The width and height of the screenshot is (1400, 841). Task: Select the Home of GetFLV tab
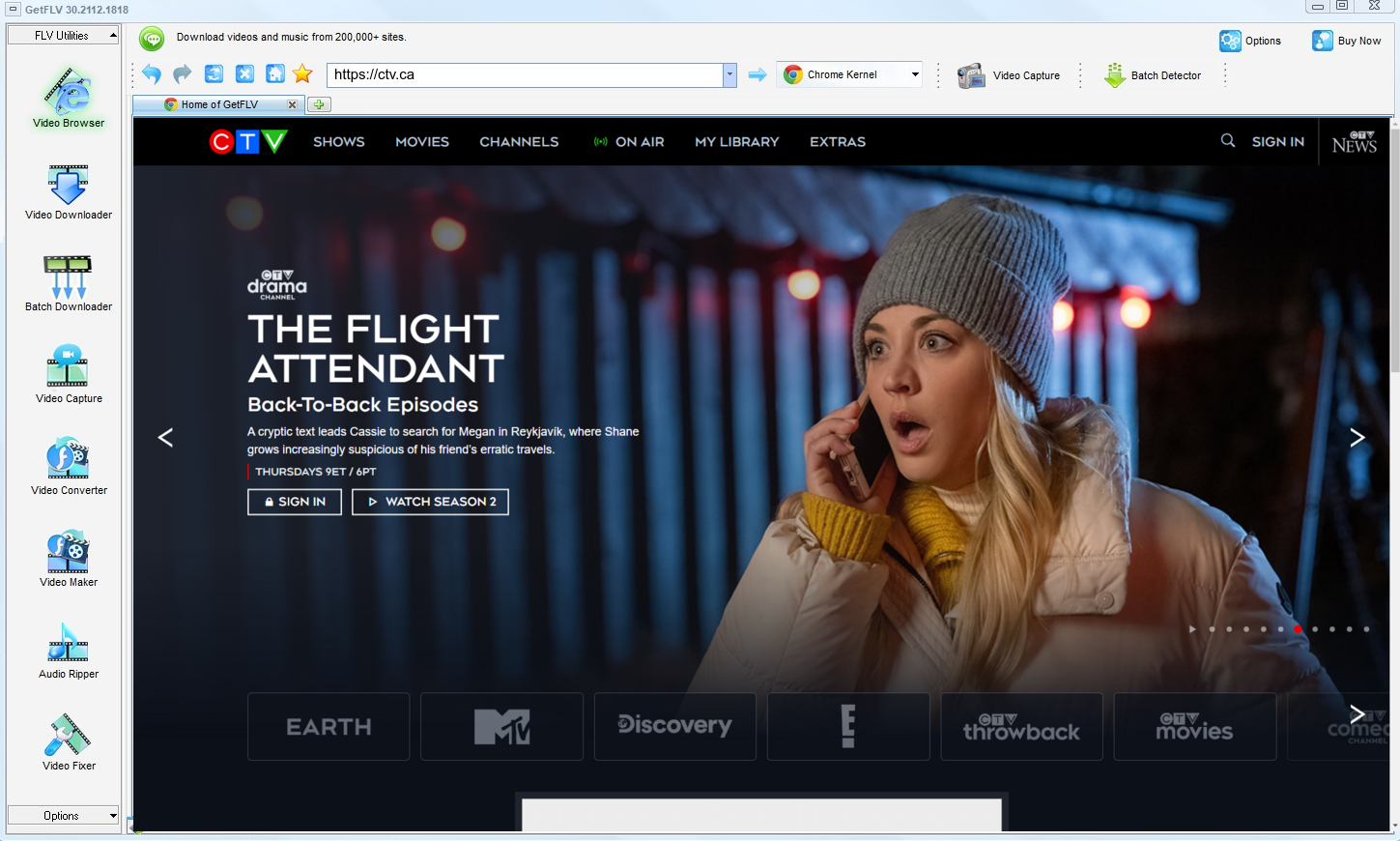click(219, 104)
